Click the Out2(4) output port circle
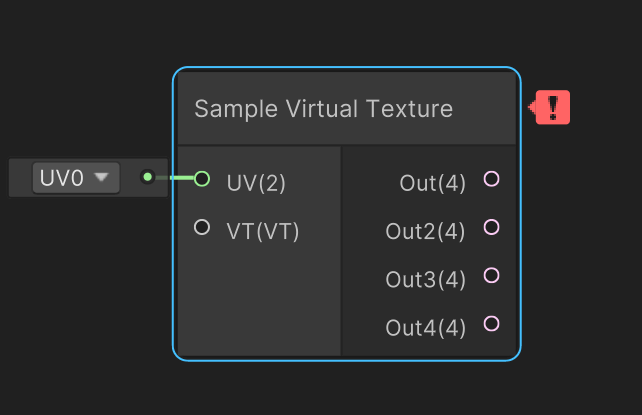The image size is (642, 415). (x=491, y=227)
